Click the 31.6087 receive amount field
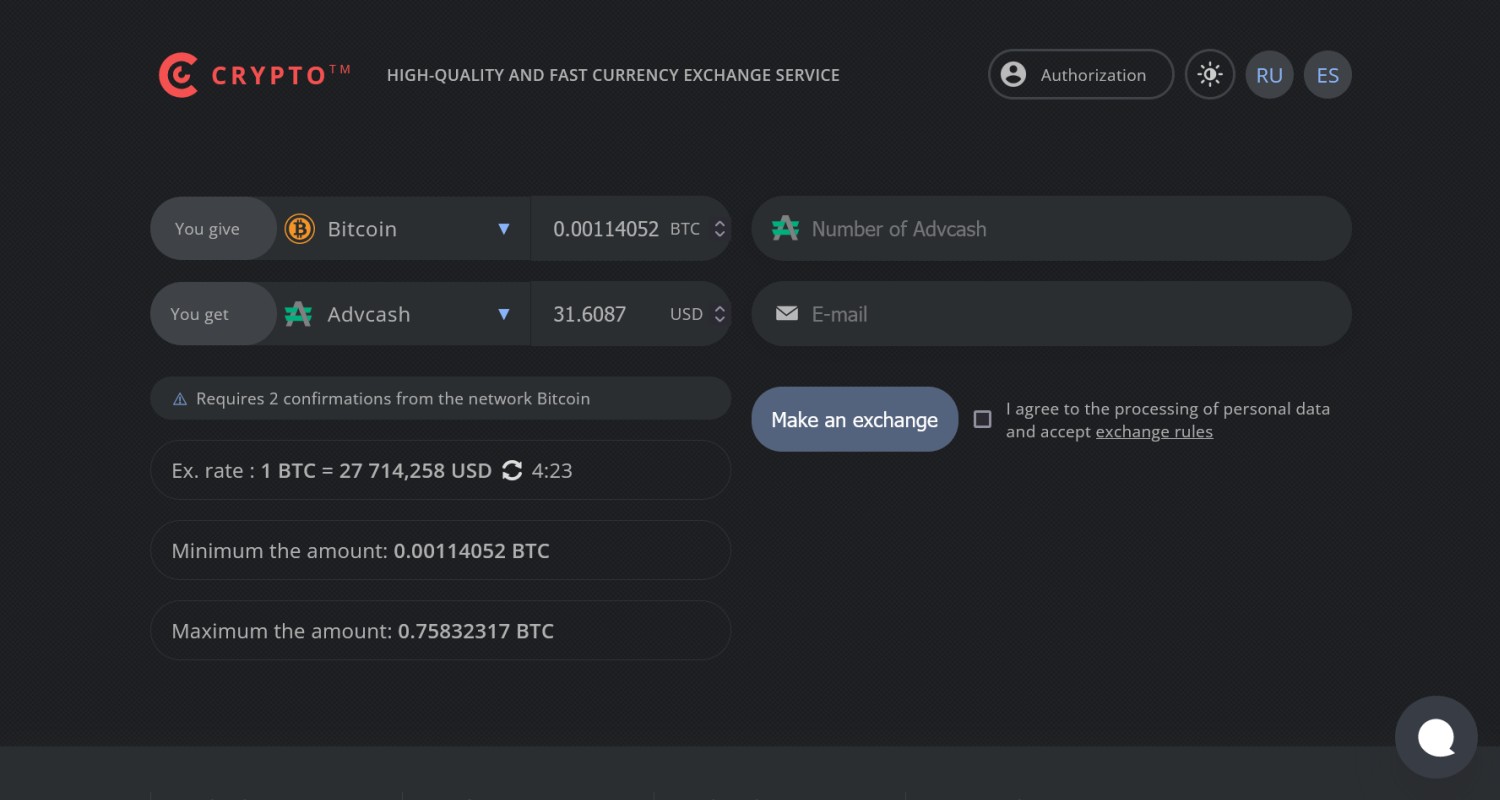The width and height of the screenshot is (1500, 800). coord(590,314)
